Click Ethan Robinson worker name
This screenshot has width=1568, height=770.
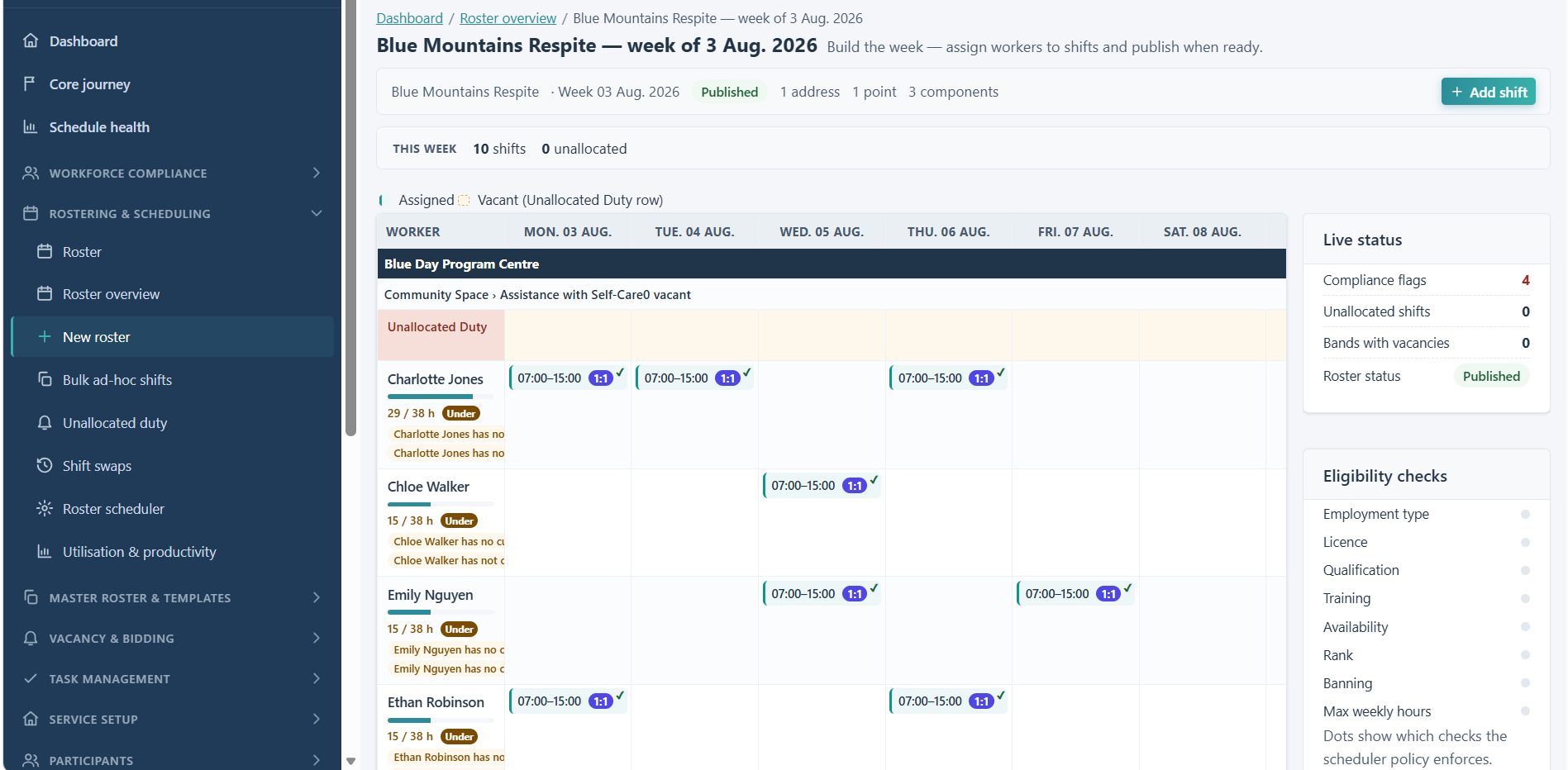point(436,702)
